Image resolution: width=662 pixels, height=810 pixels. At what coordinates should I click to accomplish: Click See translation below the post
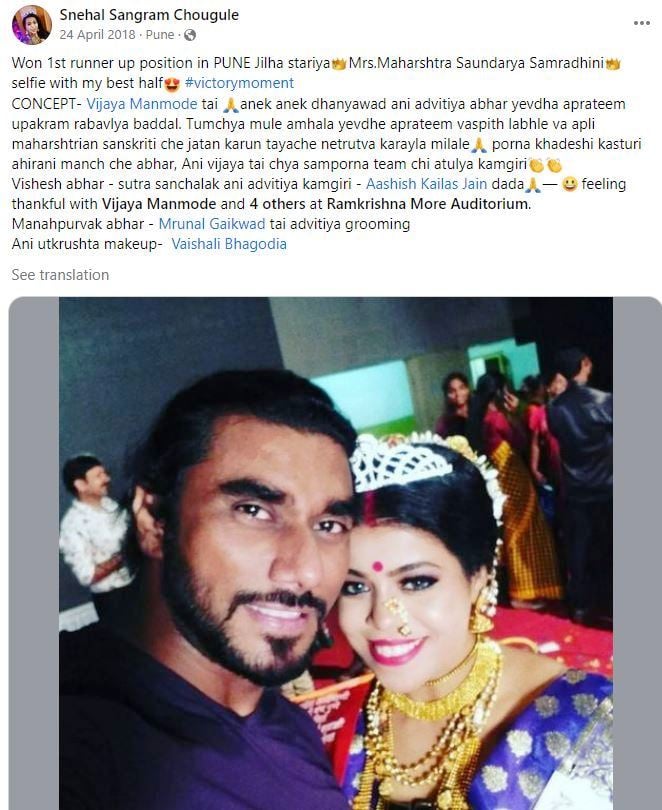click(60, 275)
